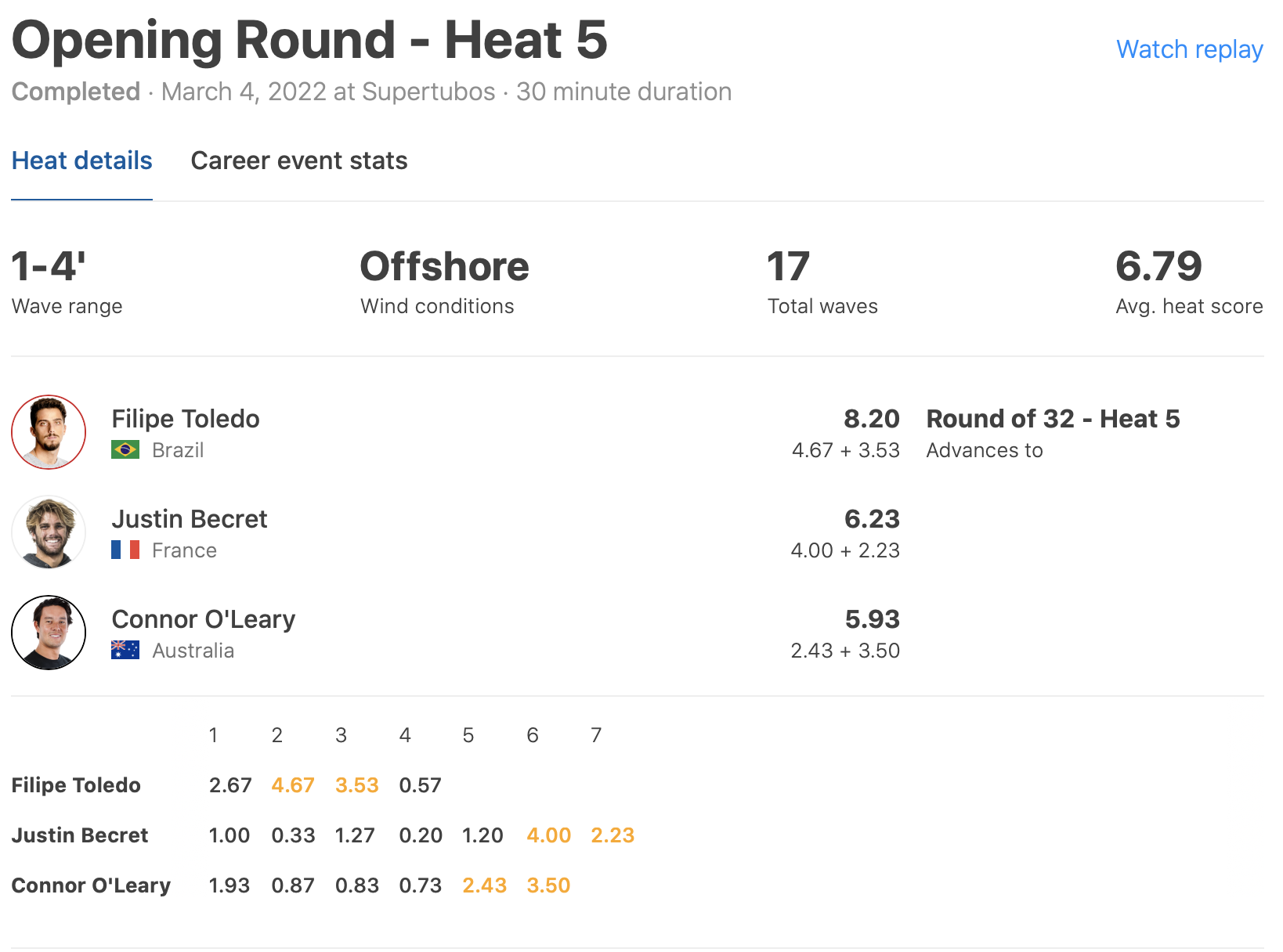Click the Watch replay link
The image size is (1283, 952).
(1189, 49)
